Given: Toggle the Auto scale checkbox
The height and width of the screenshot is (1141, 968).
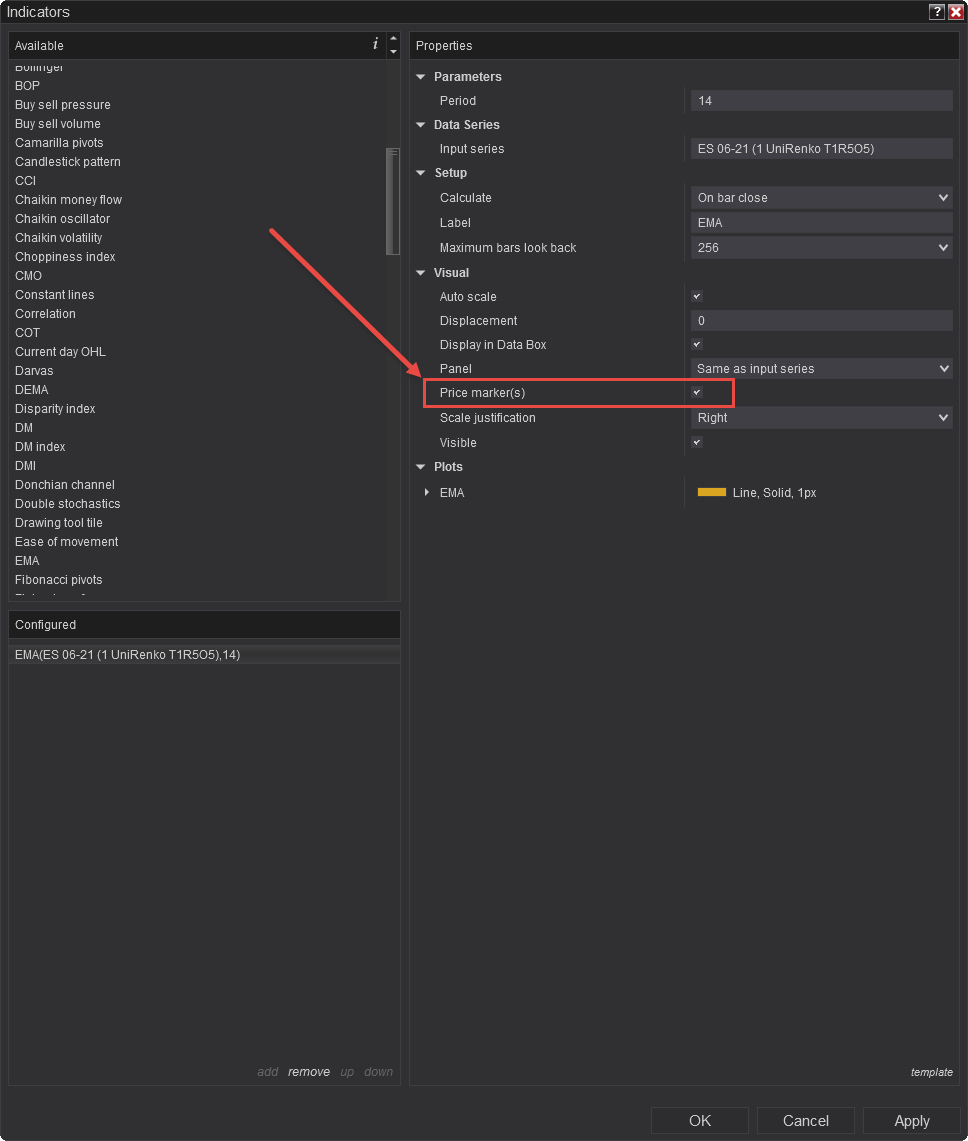Looking at the screenshot, I should click(x=697, y=296).
